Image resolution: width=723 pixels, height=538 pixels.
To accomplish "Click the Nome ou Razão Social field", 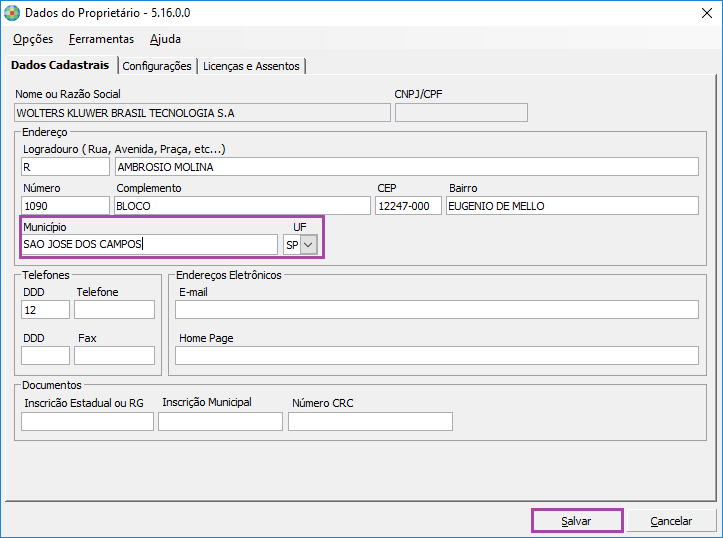I will tap(202, 113).
